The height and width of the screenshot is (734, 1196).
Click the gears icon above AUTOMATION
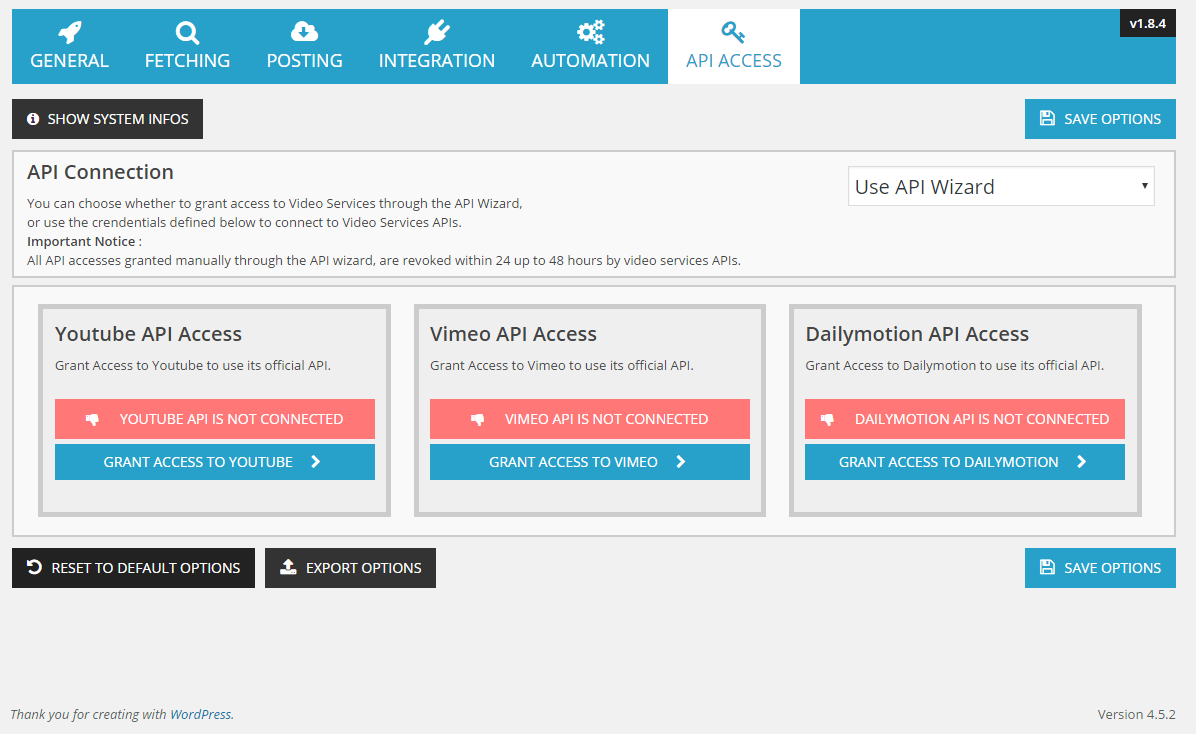pyautogui.click(x=590, y=32)
